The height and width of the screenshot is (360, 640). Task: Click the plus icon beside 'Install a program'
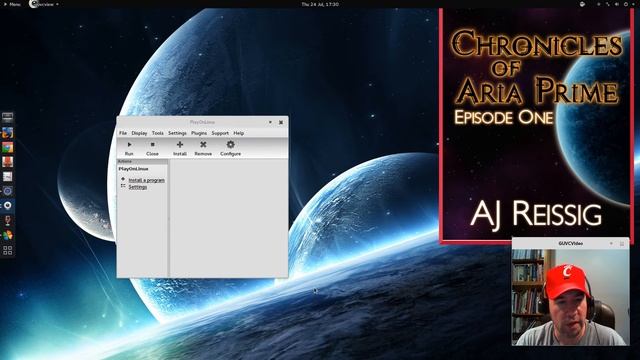click(123, 179)
